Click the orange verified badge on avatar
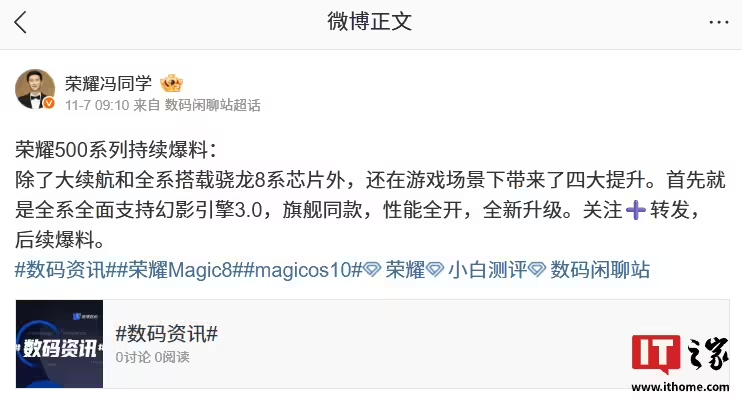 49,103
